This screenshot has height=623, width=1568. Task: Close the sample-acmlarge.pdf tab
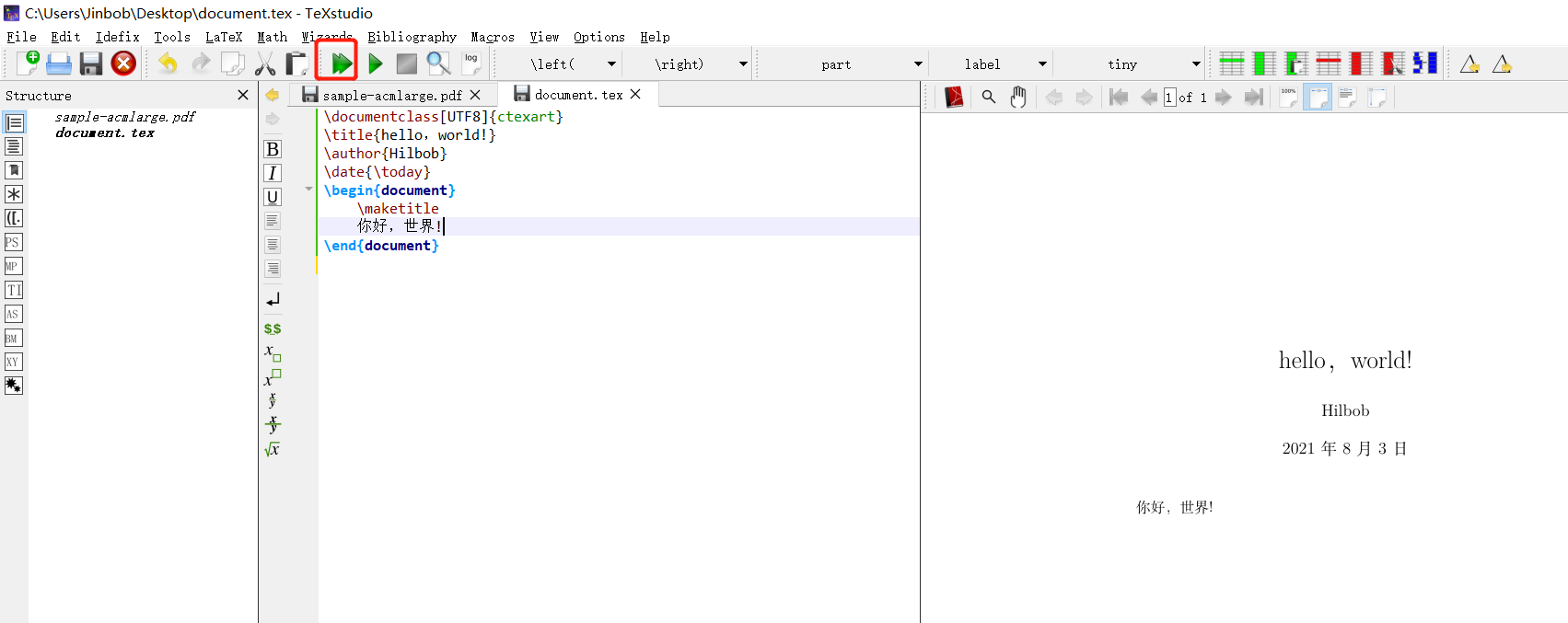[475, 95]
